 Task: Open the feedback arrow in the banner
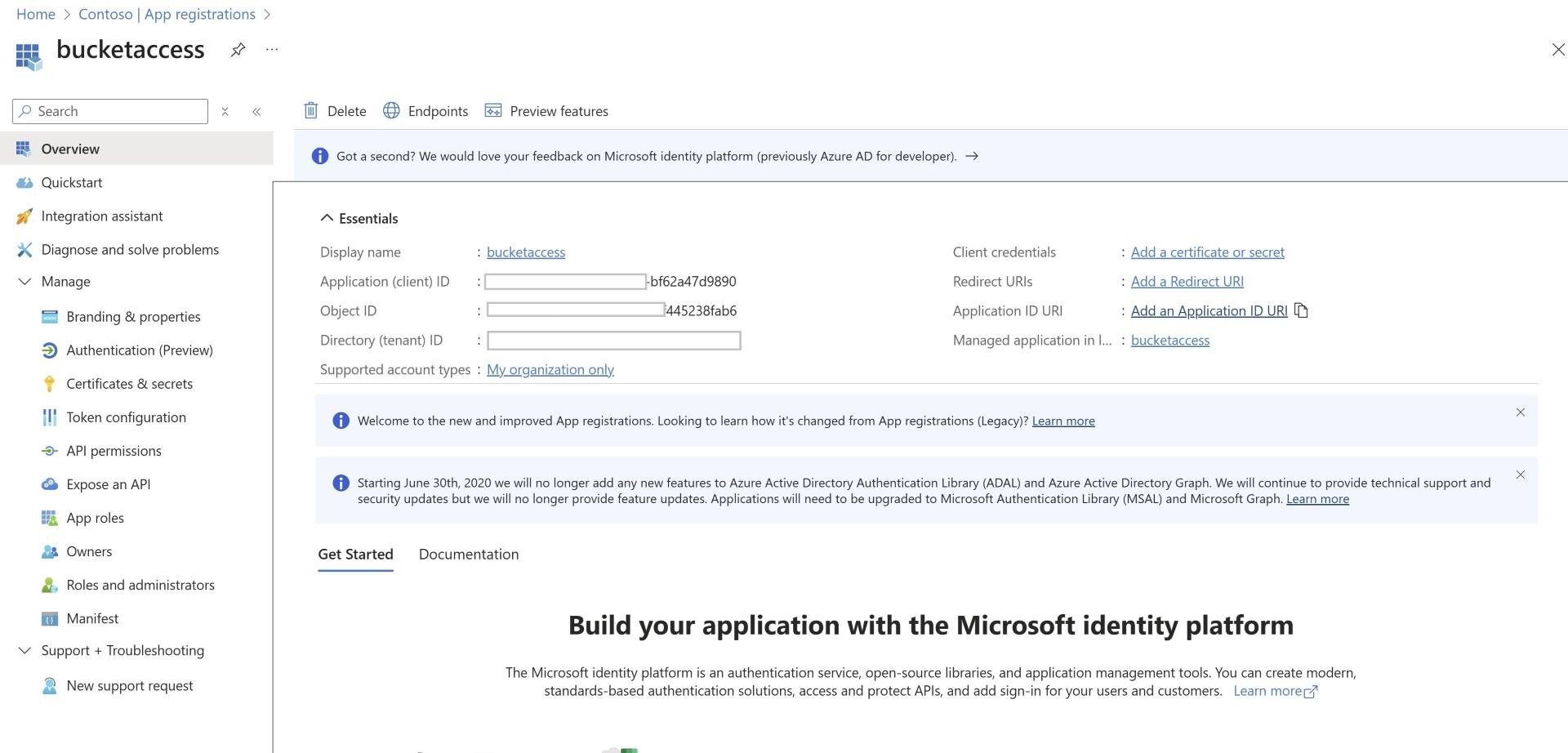tap(972, 156)
